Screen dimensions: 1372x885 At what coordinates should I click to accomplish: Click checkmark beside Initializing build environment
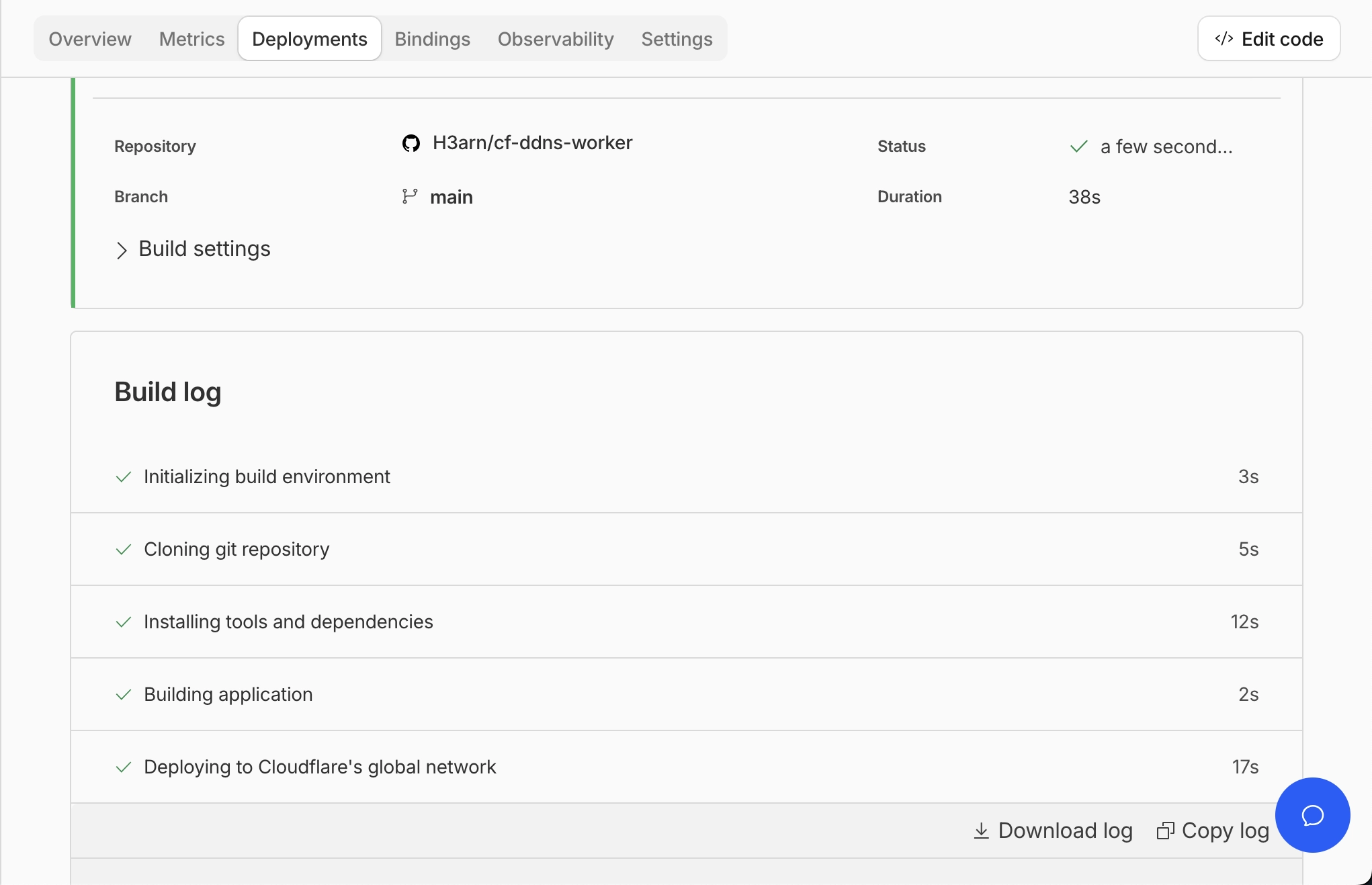tap(124, 477)
